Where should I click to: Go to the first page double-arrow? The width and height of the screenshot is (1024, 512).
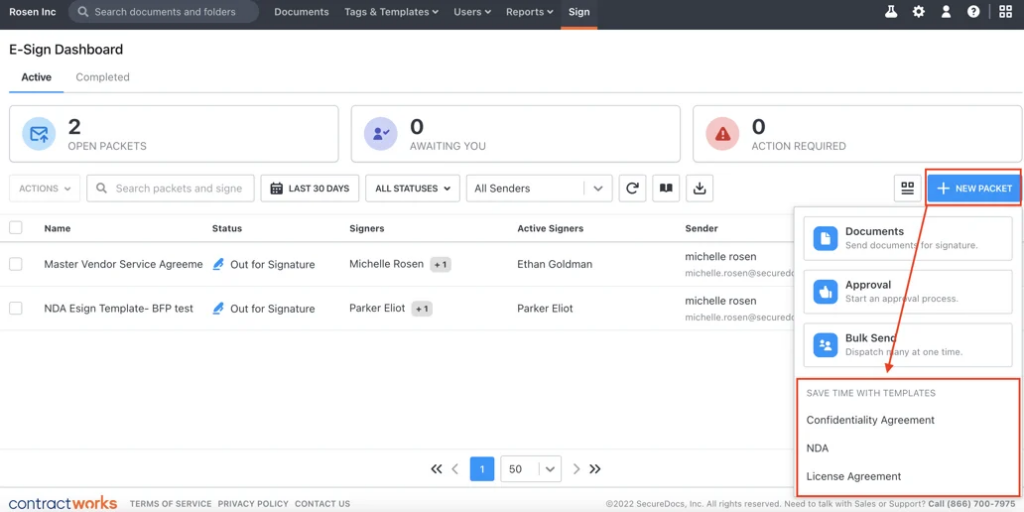[436, 469]
